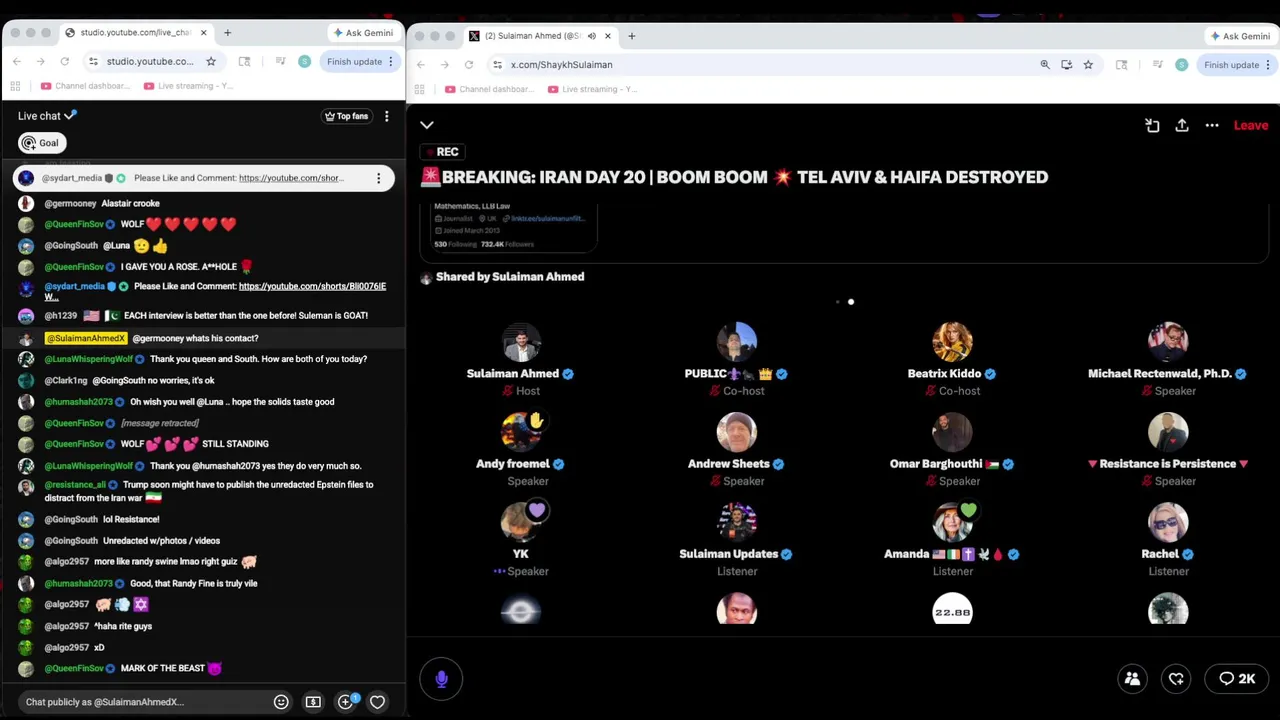Close the studio.youtube.com tab
The width and height of the screenshot is (1280, 720).
click(204, 32)
